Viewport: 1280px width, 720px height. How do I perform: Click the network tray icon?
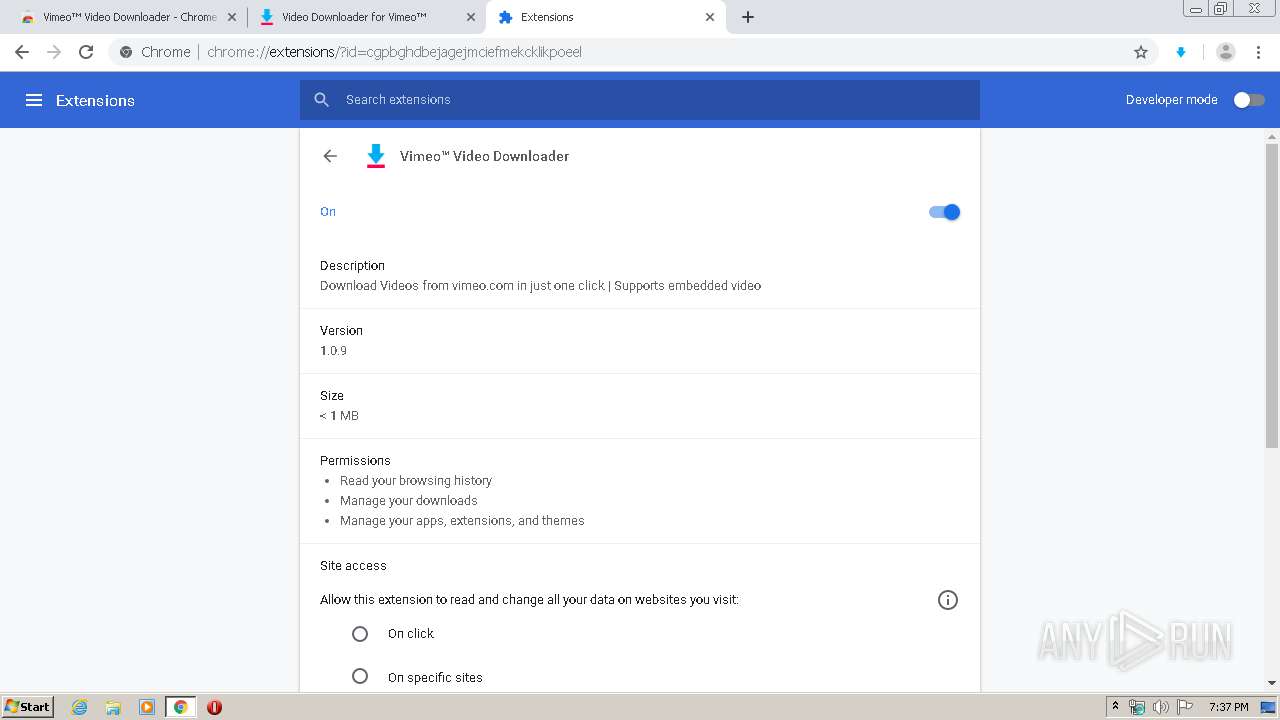click(x=1137, y=707)
